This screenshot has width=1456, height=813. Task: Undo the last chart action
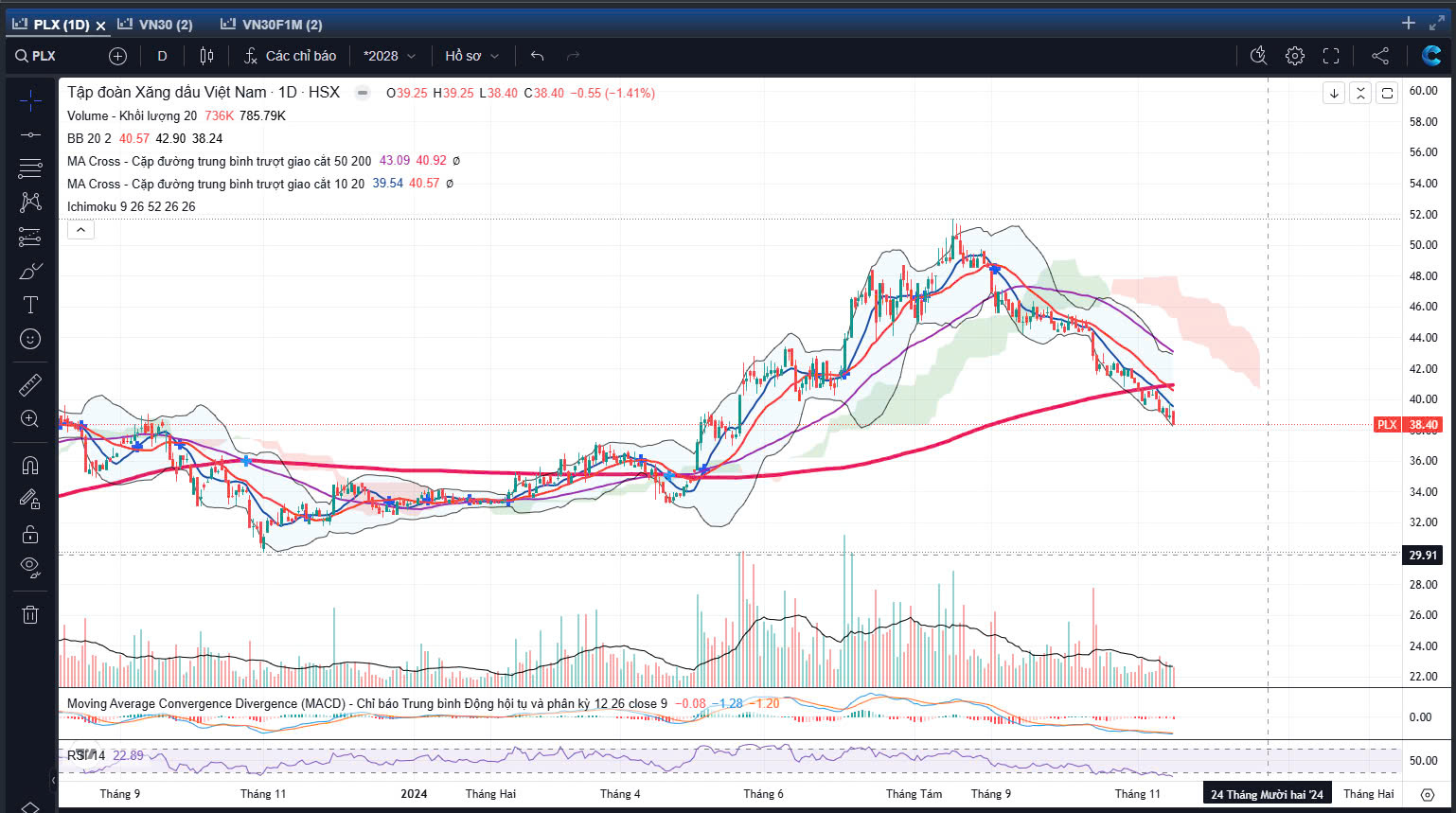tap(537, 56)
